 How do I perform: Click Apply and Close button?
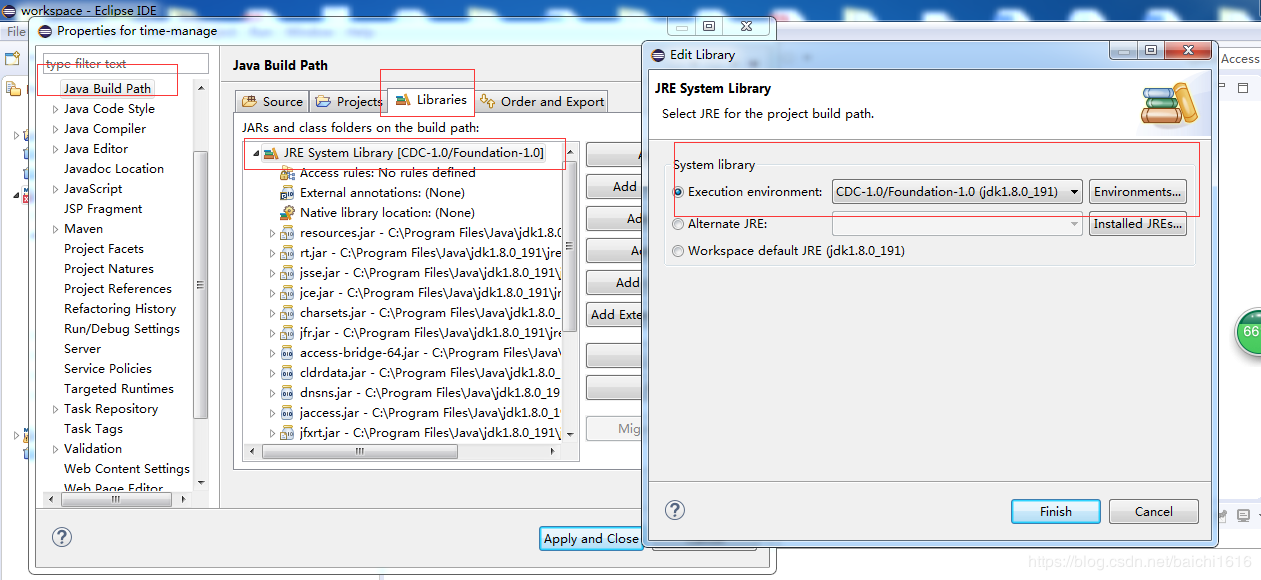pos(590,538)
